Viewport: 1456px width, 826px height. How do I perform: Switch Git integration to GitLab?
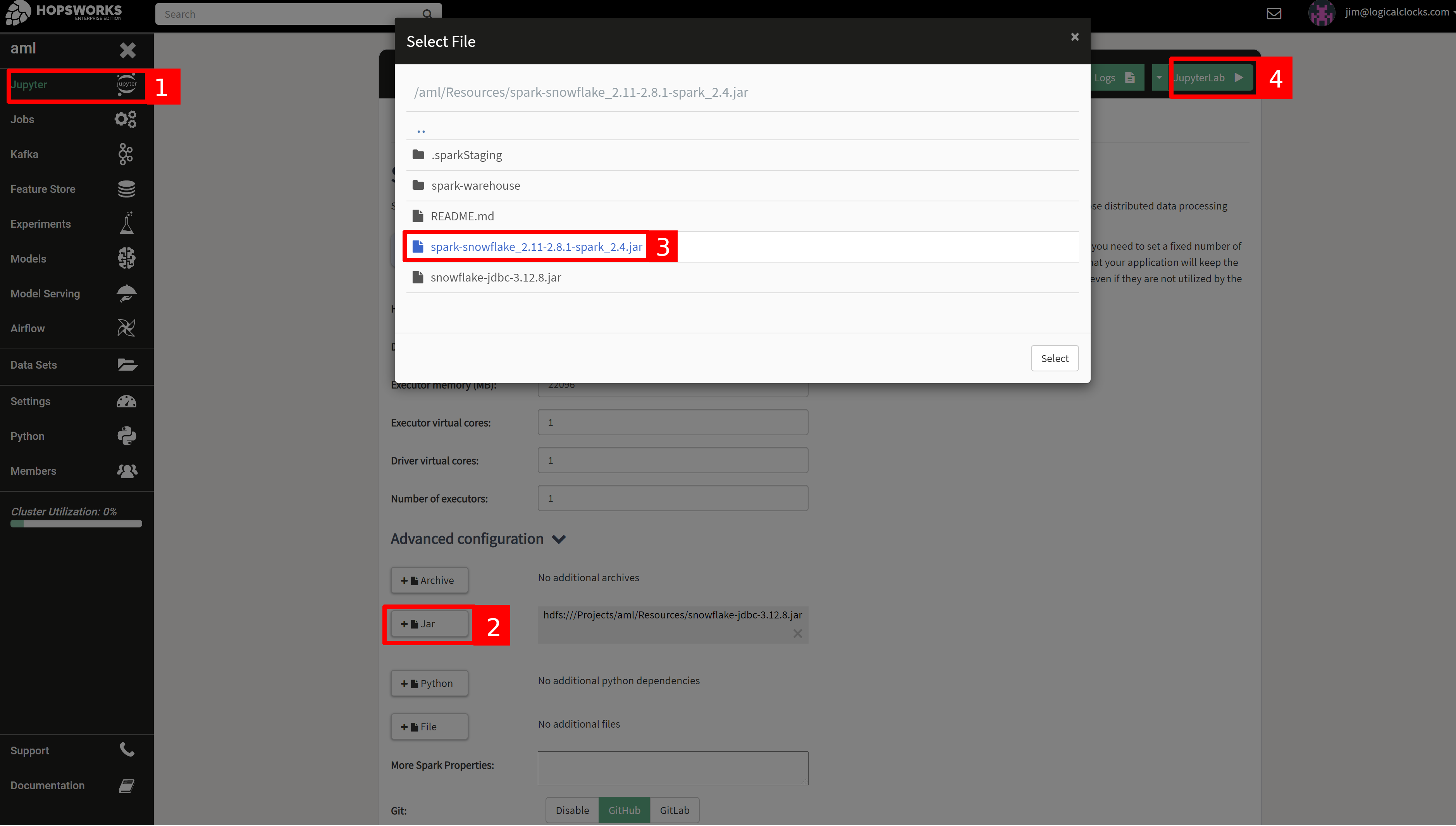pos(674,810)
